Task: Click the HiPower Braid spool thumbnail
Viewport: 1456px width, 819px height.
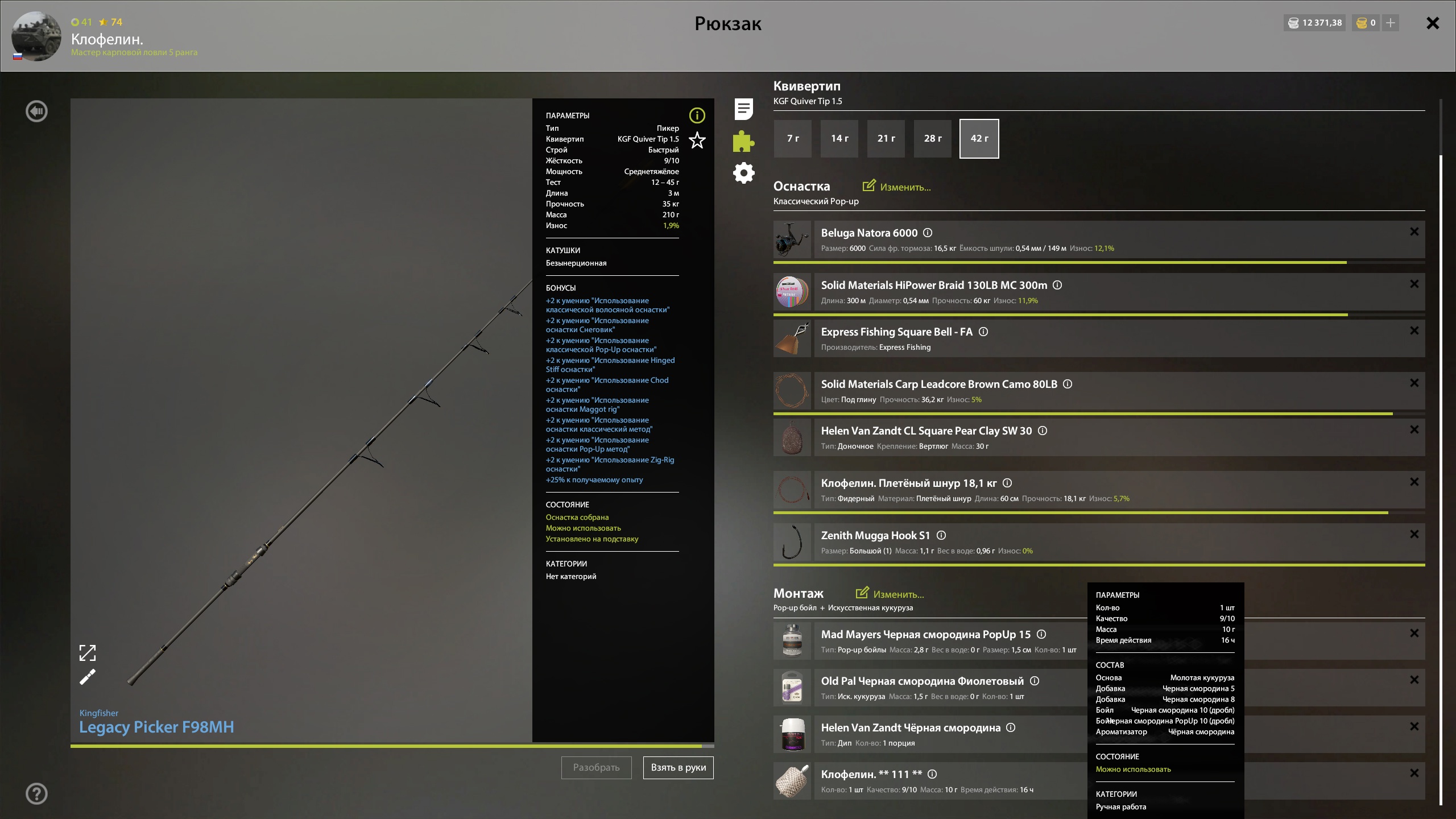Action: [792, 292]
